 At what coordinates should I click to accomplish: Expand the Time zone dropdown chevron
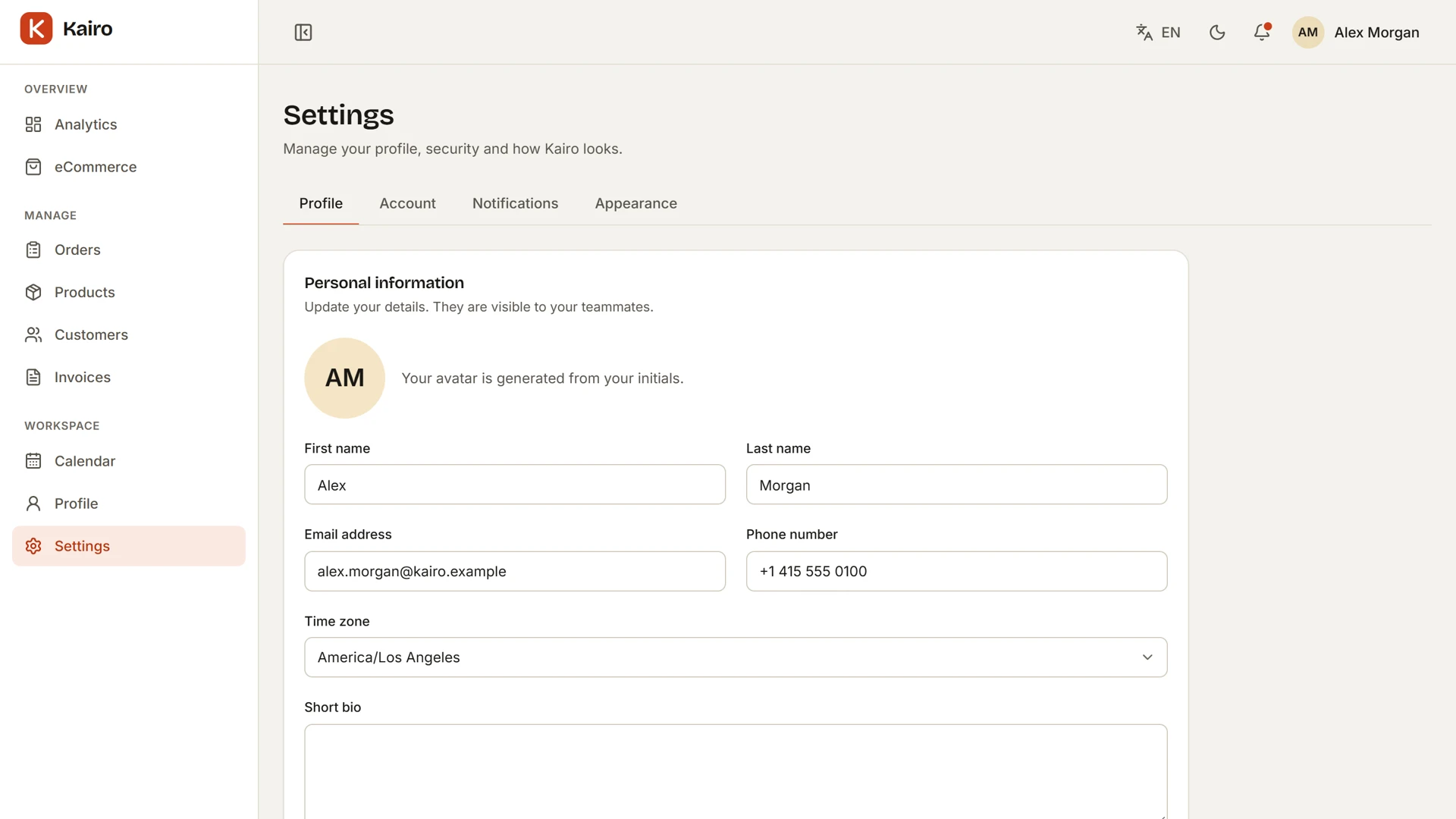point(1147,657)
